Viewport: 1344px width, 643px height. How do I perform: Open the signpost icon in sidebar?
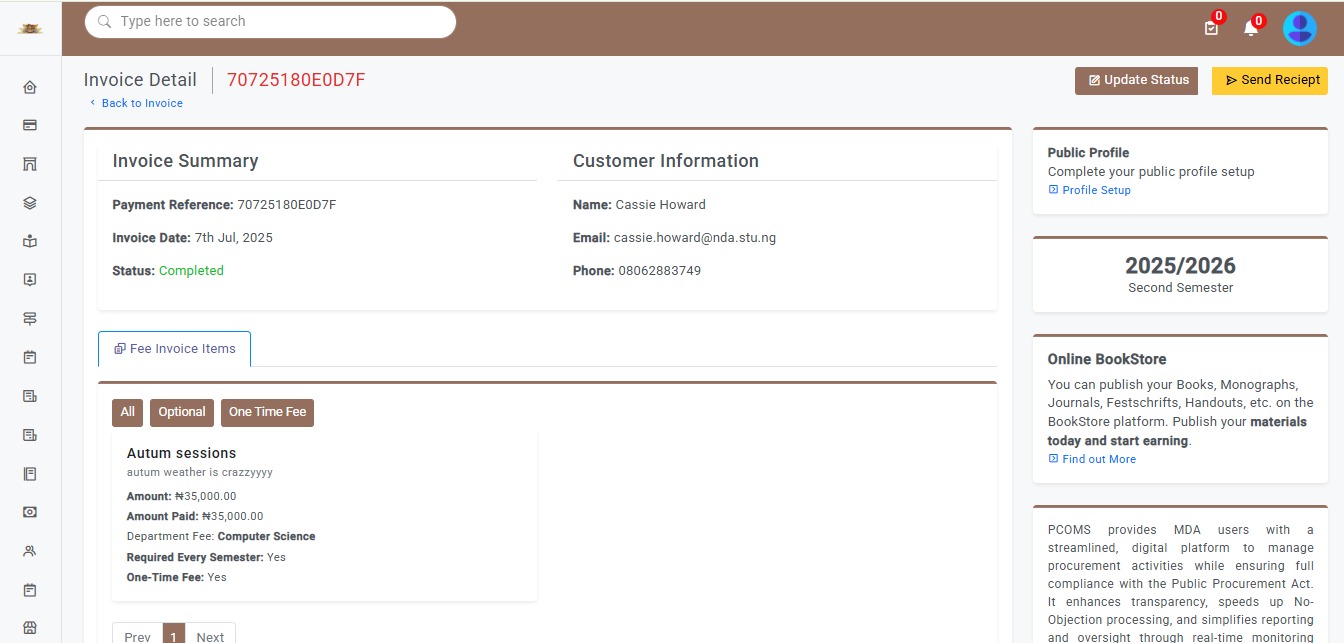(30, 318)
